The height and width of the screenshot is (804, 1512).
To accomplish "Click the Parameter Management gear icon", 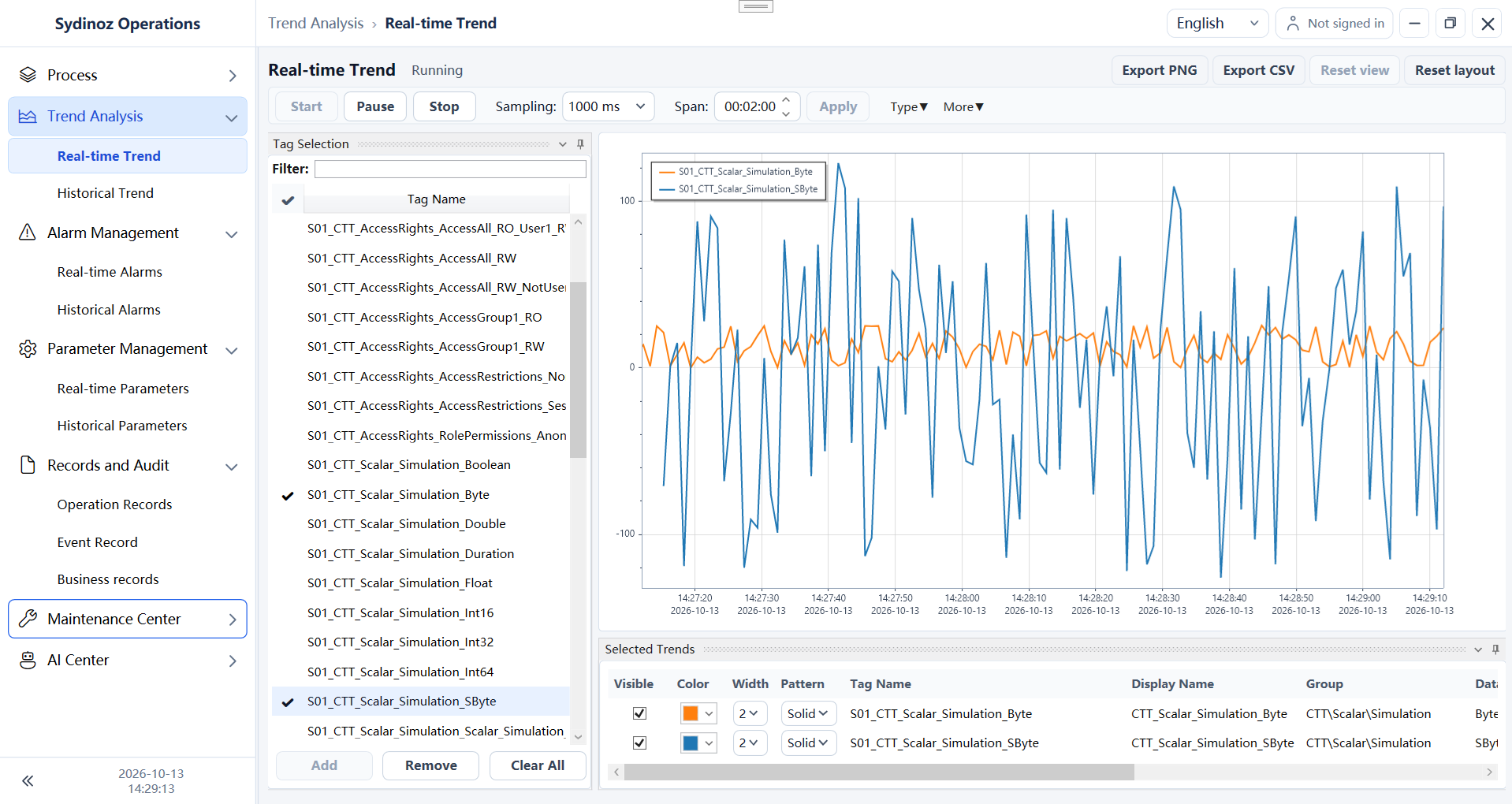I will pos(28,348).
